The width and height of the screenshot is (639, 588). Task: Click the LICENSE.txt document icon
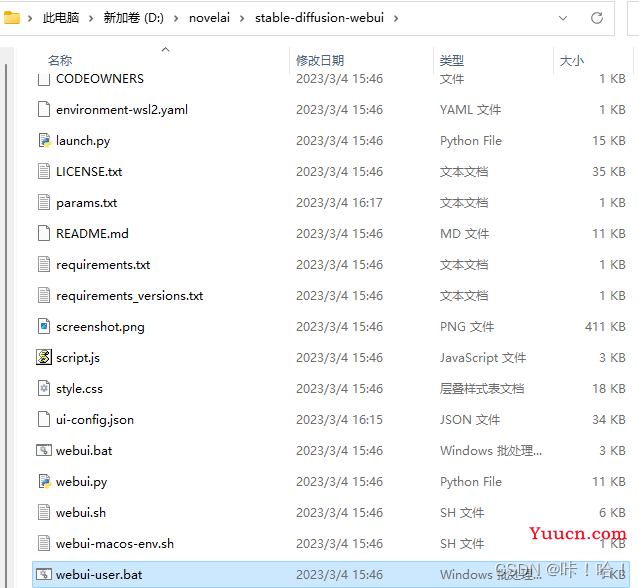44,172
